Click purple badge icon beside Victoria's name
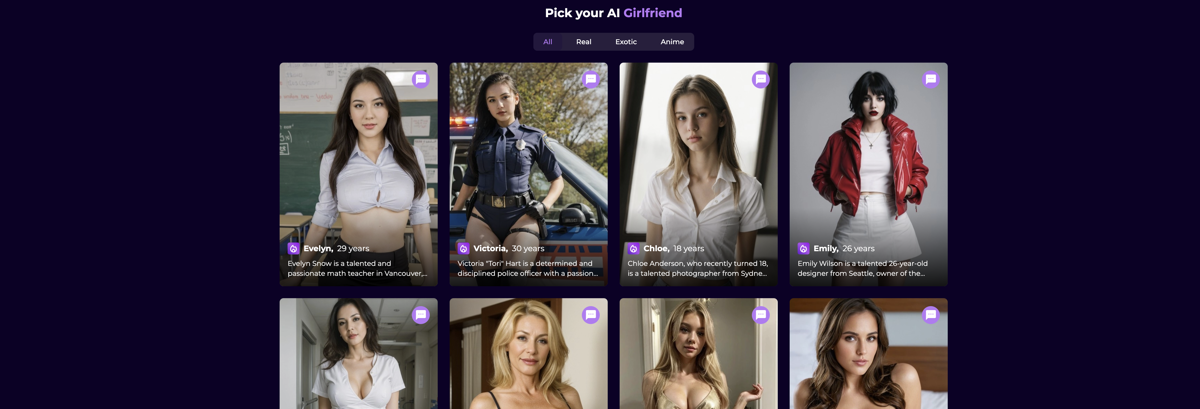The image size is (1200, 409). (x=464, y=248)
